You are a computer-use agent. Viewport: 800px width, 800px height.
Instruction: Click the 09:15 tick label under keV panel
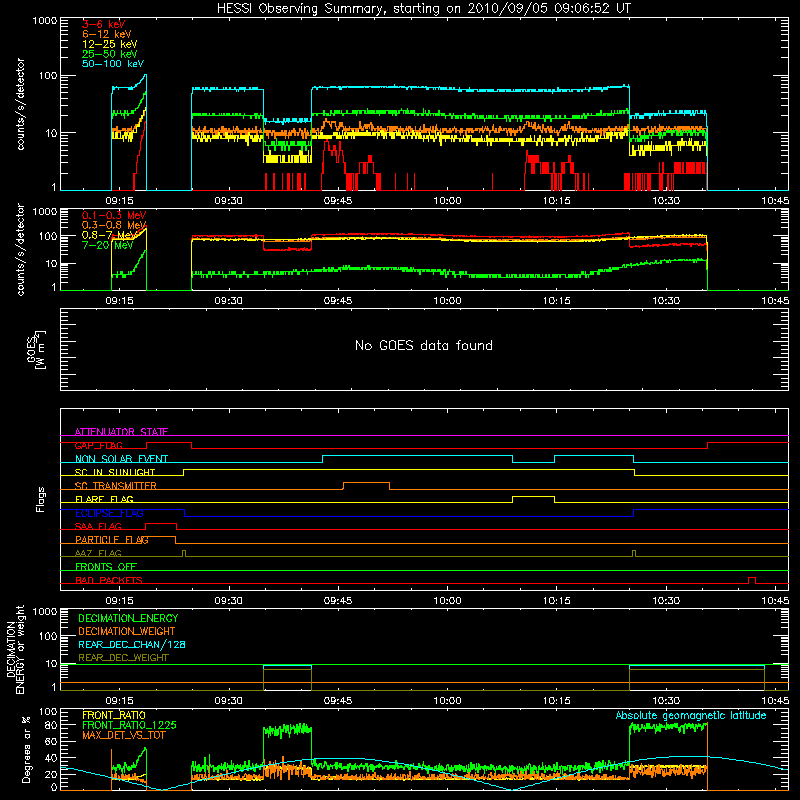click(x=119, y=201)
